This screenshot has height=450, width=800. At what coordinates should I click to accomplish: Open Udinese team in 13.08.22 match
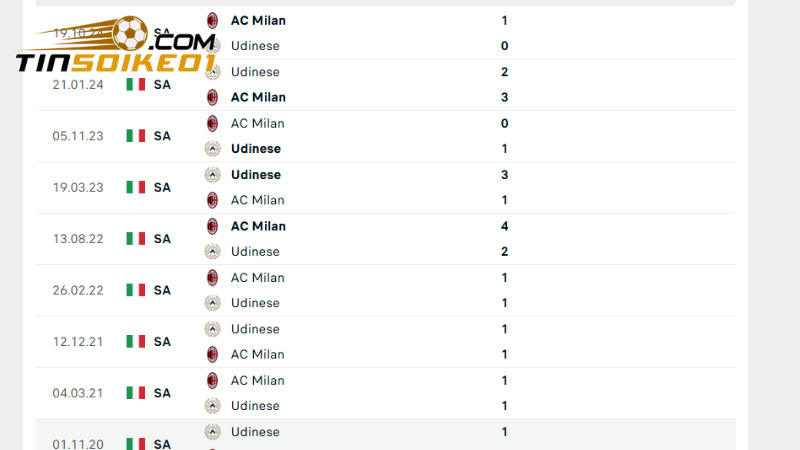(255, 252)
